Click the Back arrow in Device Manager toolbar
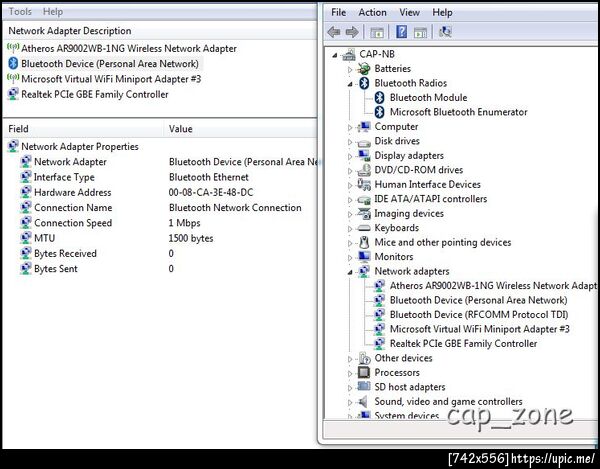This screenshot has width=600, height=469. (x=334, y=32)
